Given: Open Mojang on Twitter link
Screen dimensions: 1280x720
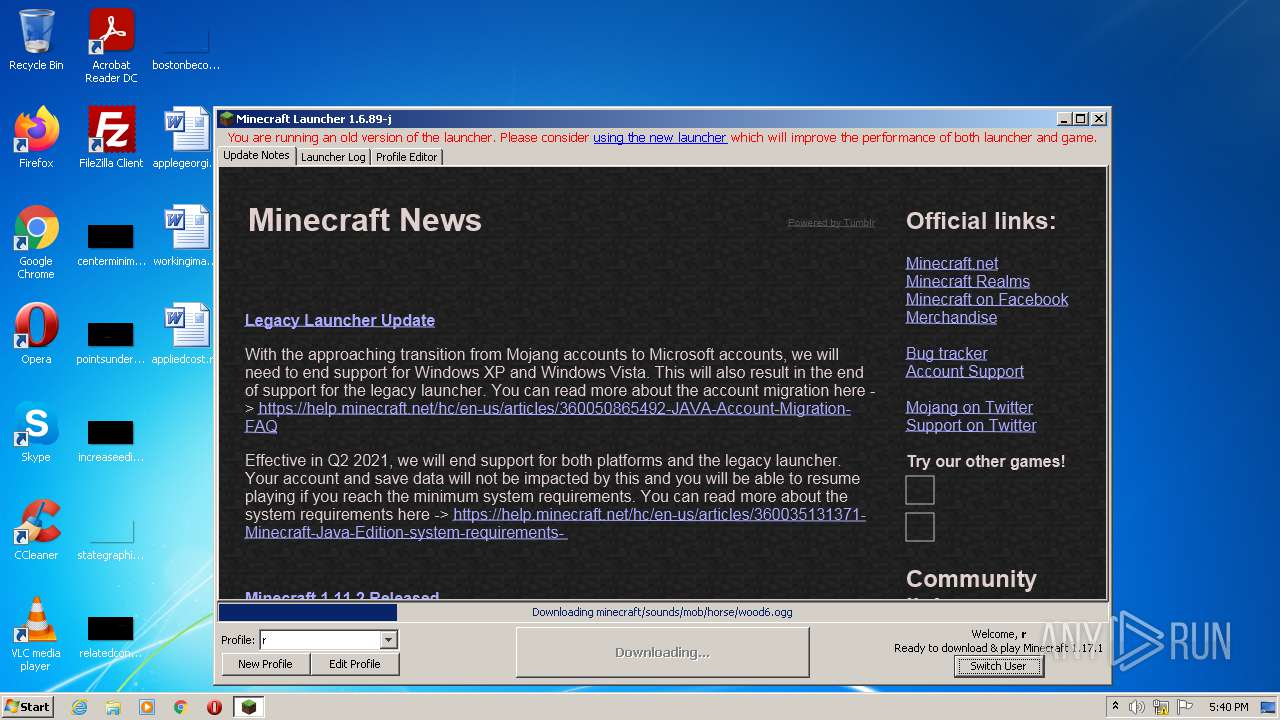Looking at the screenshot, I should [x=969, y=407].
